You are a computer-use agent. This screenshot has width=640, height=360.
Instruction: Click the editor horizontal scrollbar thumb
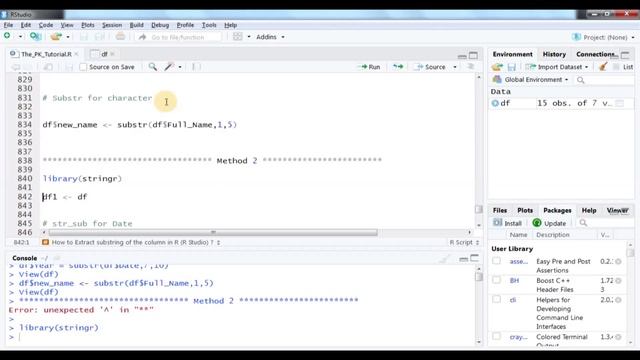pyautogui.click(x=213, y=232)
